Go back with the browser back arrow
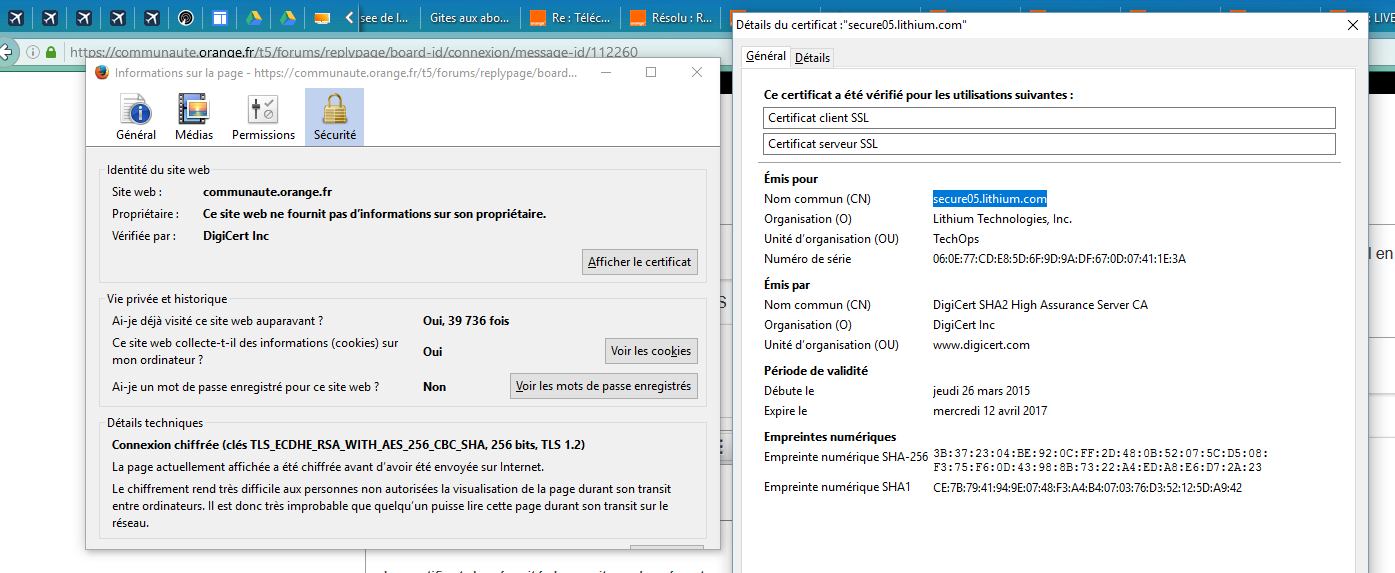Screen dimensions: 1395x573 coord(6,51)
